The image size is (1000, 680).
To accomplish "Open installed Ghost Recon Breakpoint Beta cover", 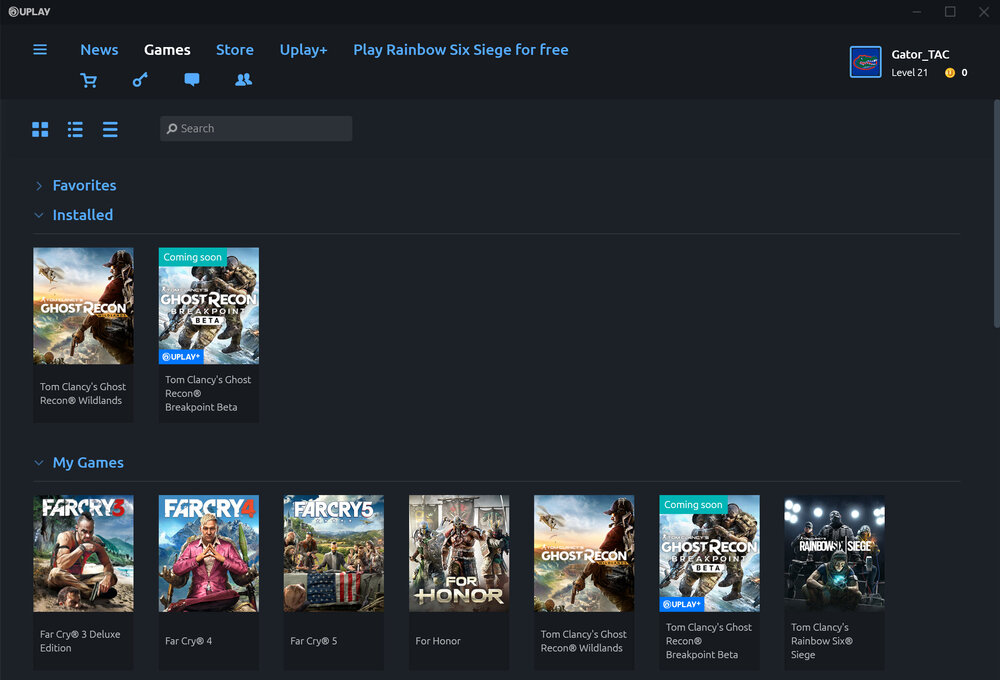I will coord(209,306).
